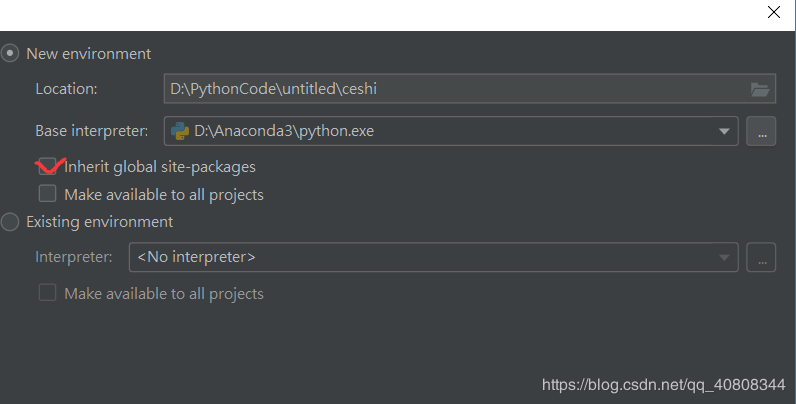Select the Existing environment radio button

(11, 222)
